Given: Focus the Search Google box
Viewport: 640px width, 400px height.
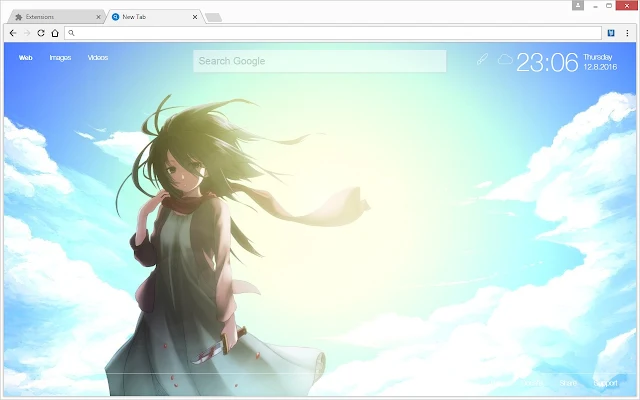Looking at the screenshot, I should click(320, 61).
